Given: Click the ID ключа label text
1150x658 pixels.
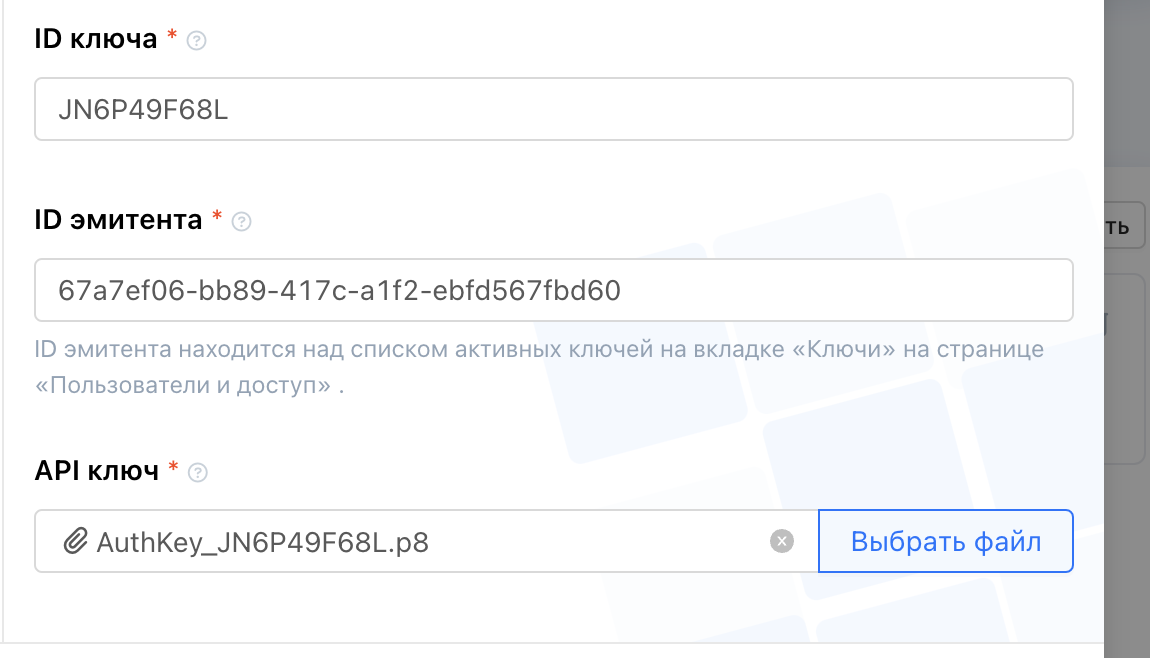Looking at the screenshot, I should click(x=96, y=39).
